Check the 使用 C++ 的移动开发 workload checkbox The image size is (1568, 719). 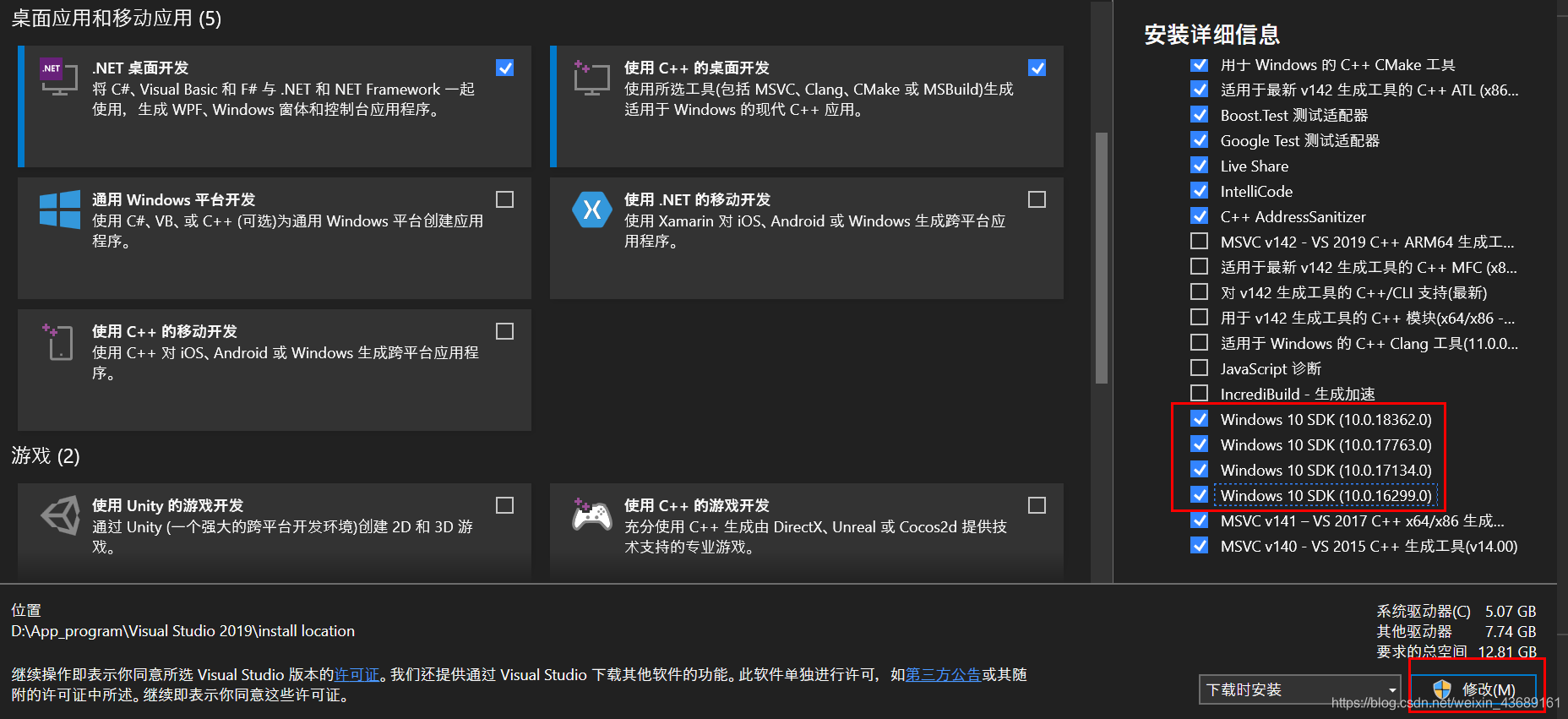pyautogui.click(x=504, y=331)
